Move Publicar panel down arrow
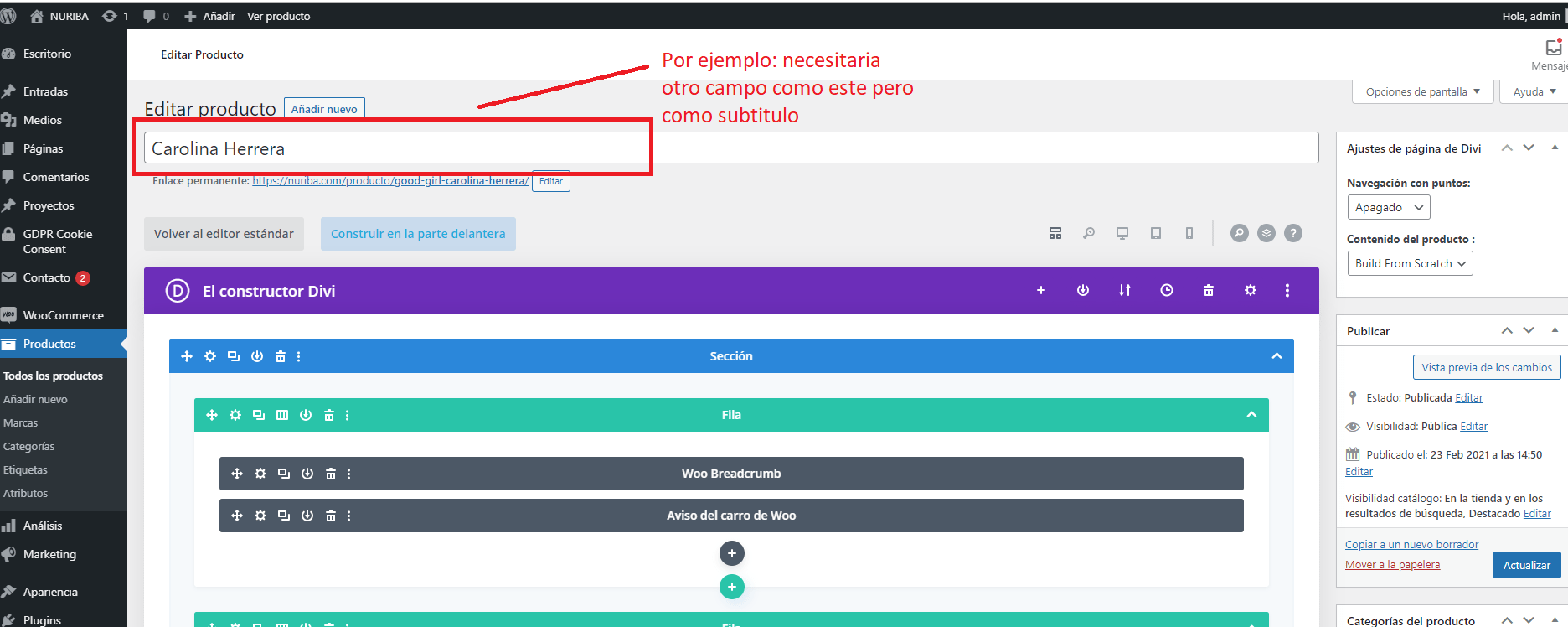Viewport: 1568px width, 627px height. tap(1529, 330)
